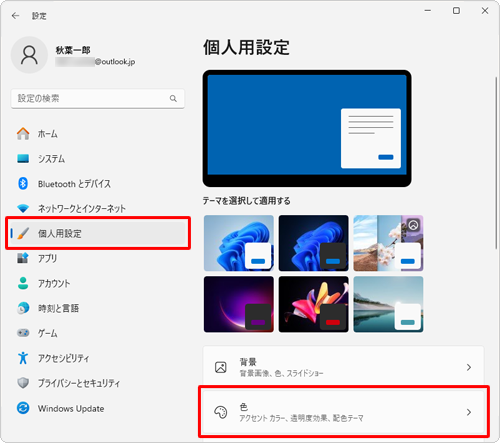Click the システム monitor icon
500x443 pixels.
click(23, 158)
